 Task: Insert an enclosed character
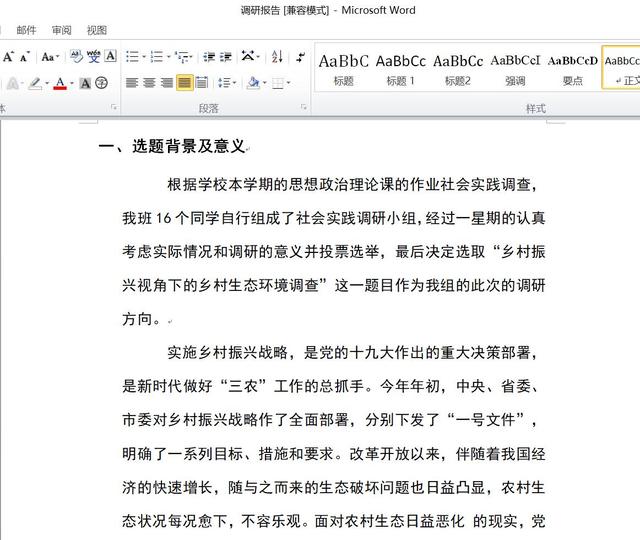click(x=102, y=83)
